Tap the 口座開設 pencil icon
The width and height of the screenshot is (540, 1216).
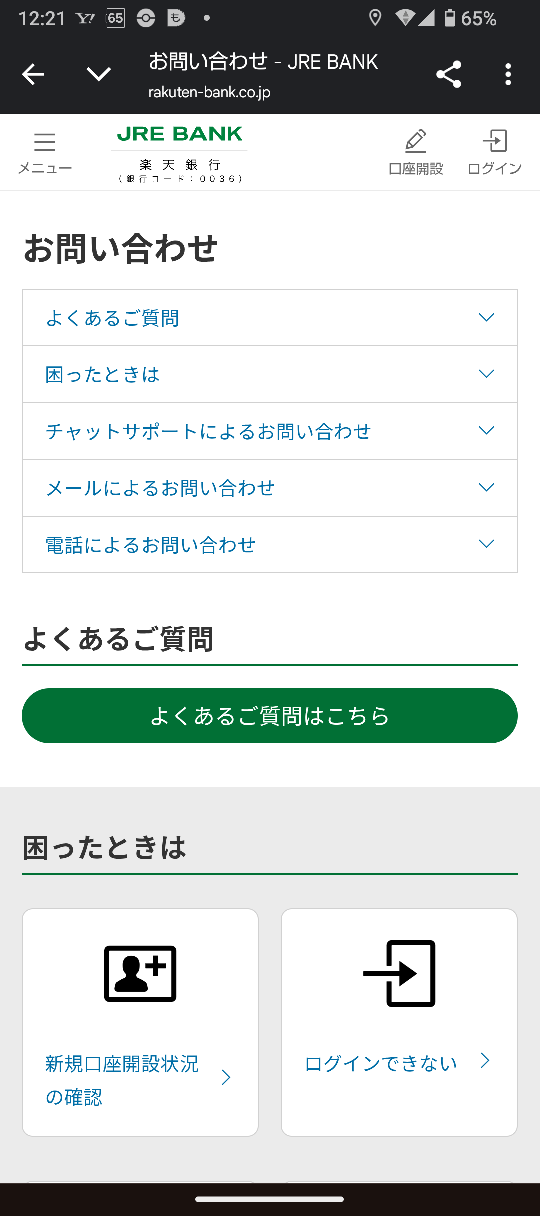click(x=416, y=140)
